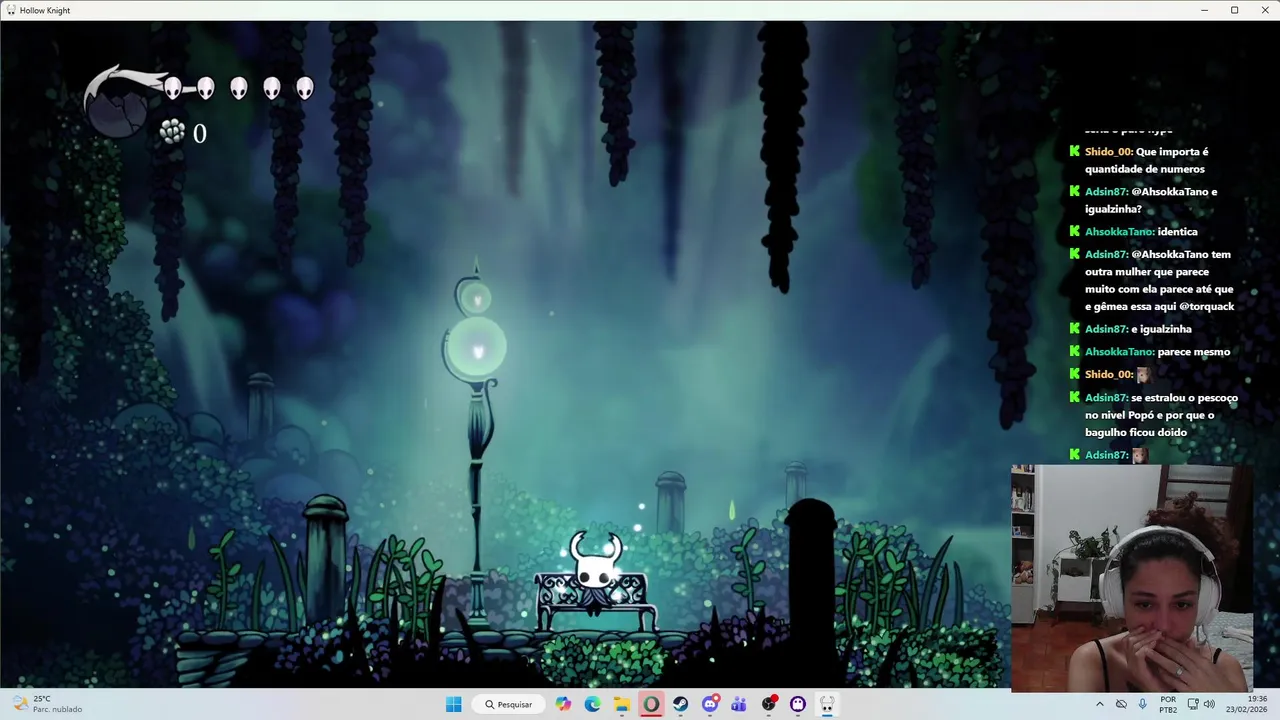
Task: Open the POR PTB2 keyboard language switcher
Action: tap(1168, 704)
